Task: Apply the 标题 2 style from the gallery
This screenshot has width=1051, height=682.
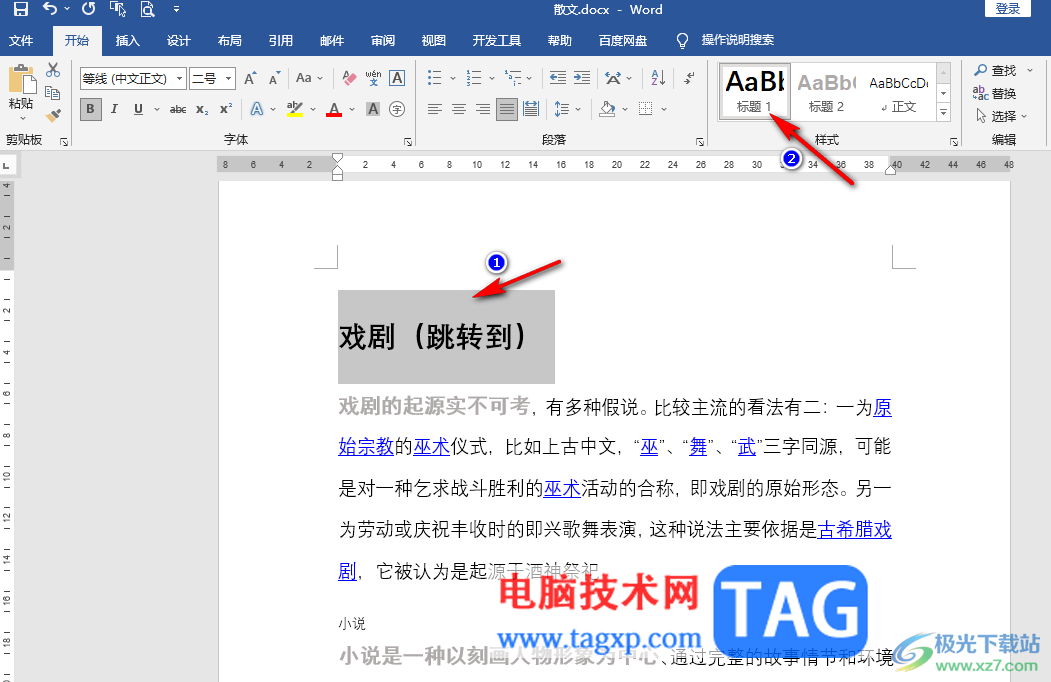Action: coord(826,92)
